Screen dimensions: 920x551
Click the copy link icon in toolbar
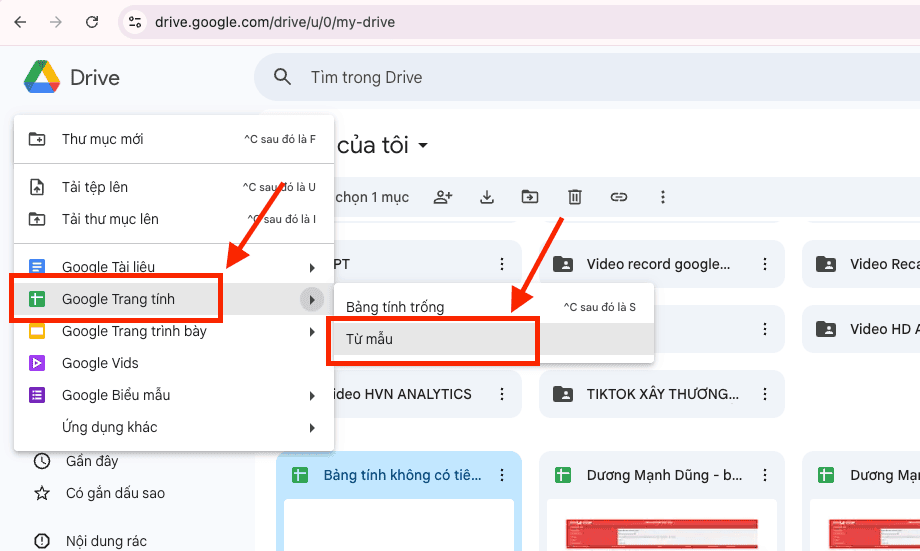(x=618, y=197)
